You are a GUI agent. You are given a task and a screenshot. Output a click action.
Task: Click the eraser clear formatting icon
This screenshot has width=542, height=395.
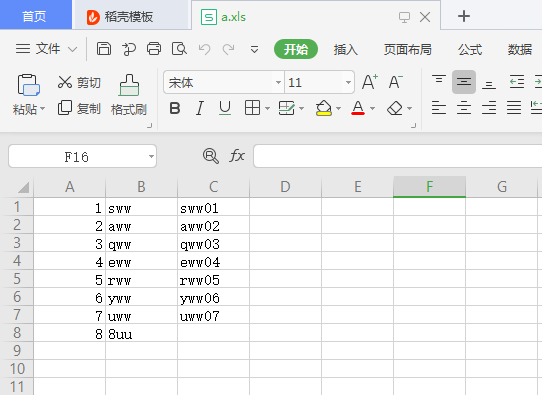click(395, 109)
